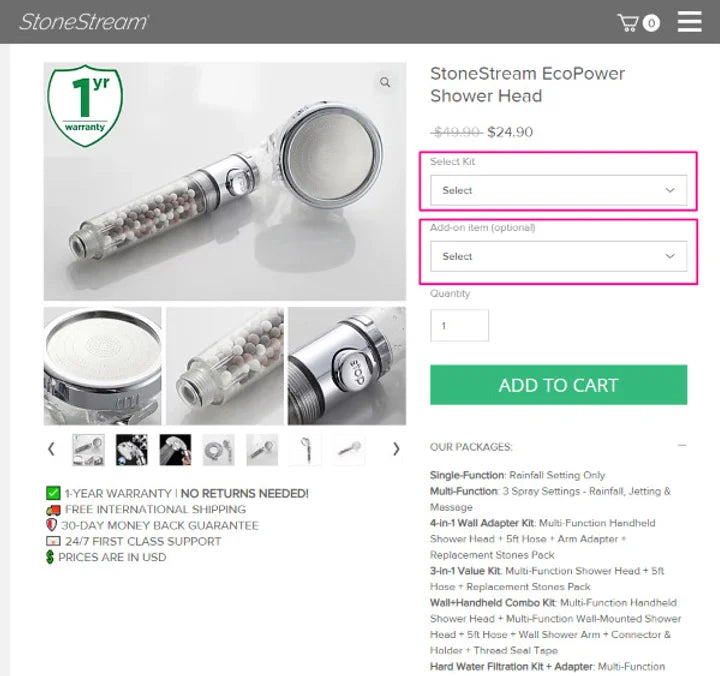Focus the Quantity input field
This screenshot has width=720, height=676.
coord(459,326)
